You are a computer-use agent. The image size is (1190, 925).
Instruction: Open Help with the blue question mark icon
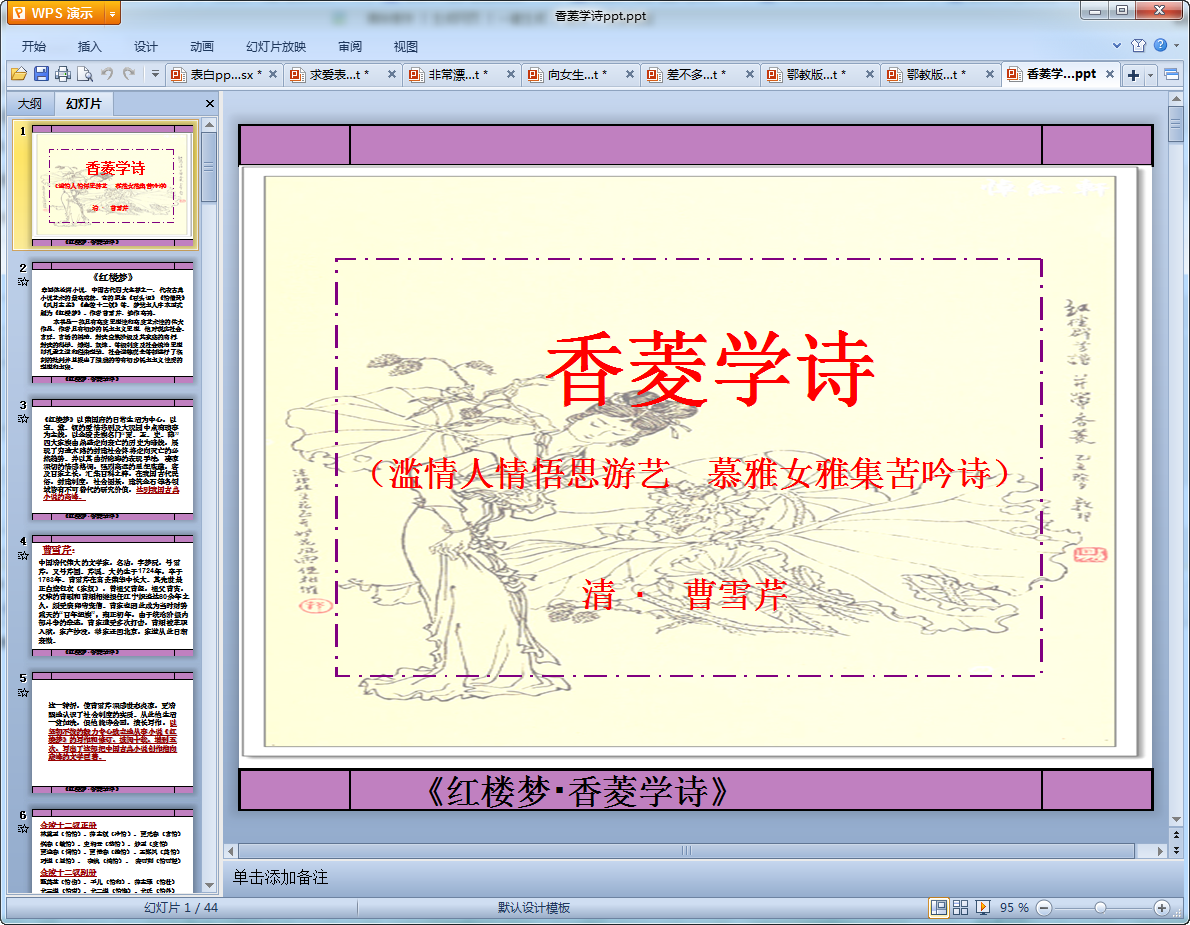tap(1160, 46)
